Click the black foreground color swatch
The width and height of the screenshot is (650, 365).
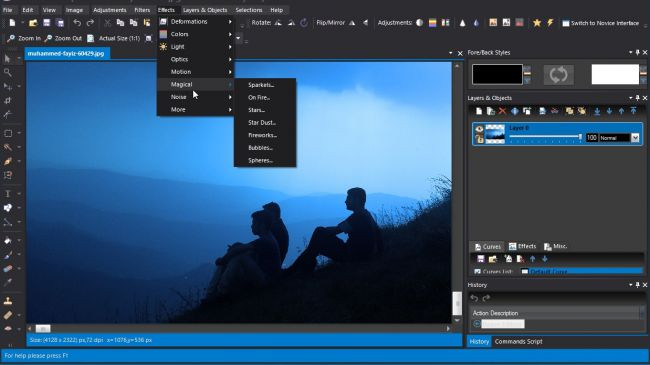[x=497, y=74]
